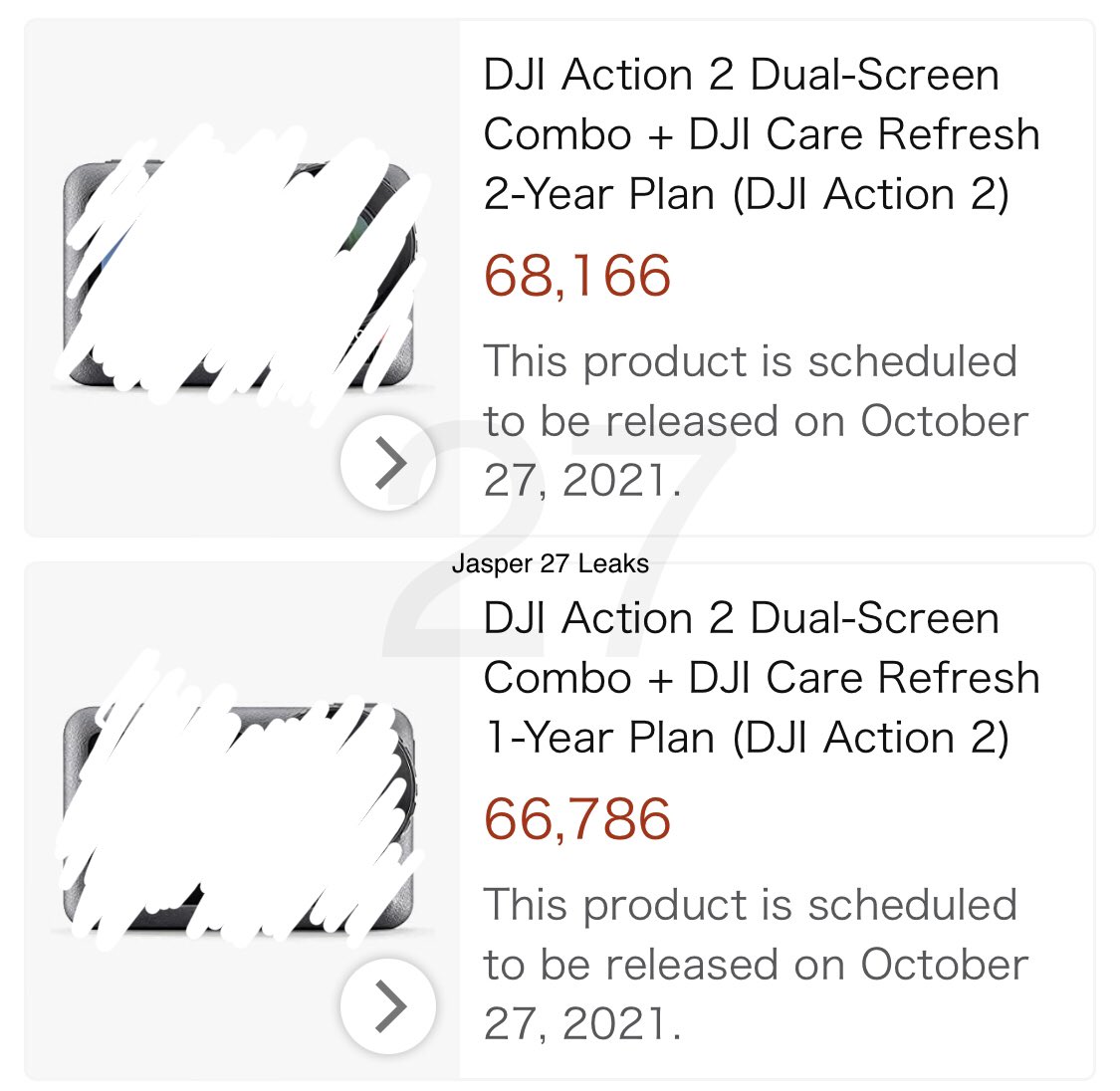1120x1091 pixels.
Task: Click "DJI Action 2 Dual-Screen" heading in the 68,166 card
Action: point(741,76)
